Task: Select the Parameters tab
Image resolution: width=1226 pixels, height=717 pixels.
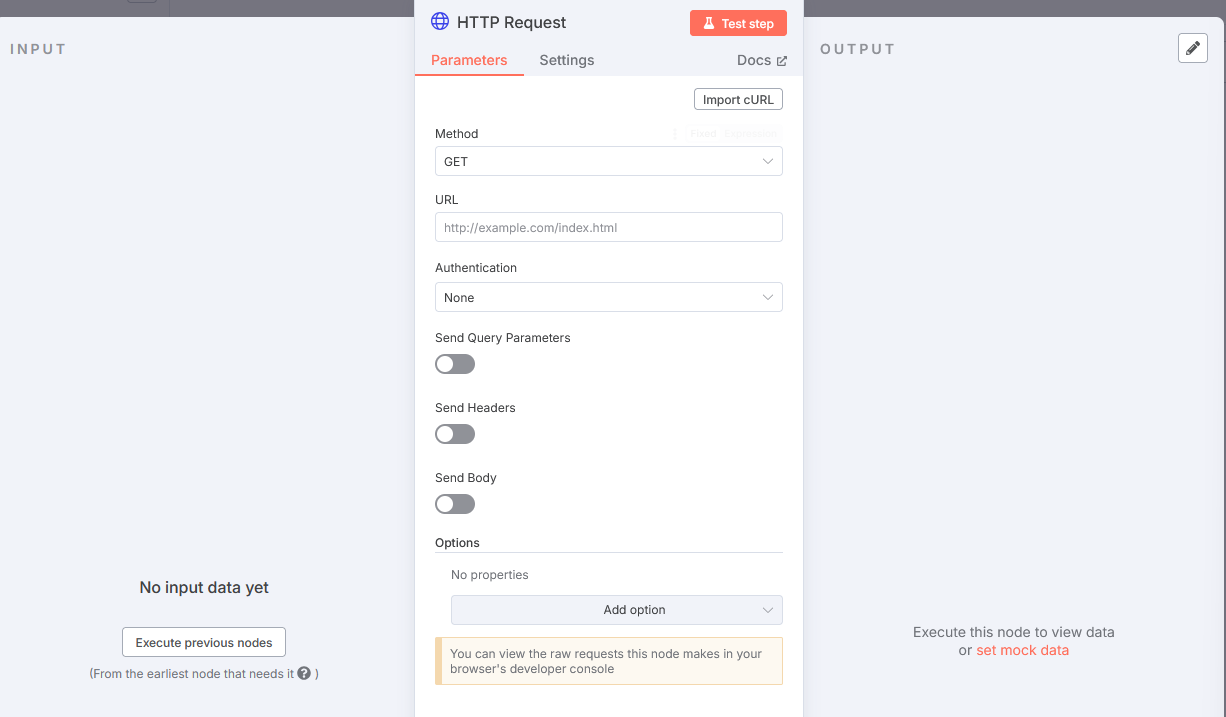Action: [469, 60]
